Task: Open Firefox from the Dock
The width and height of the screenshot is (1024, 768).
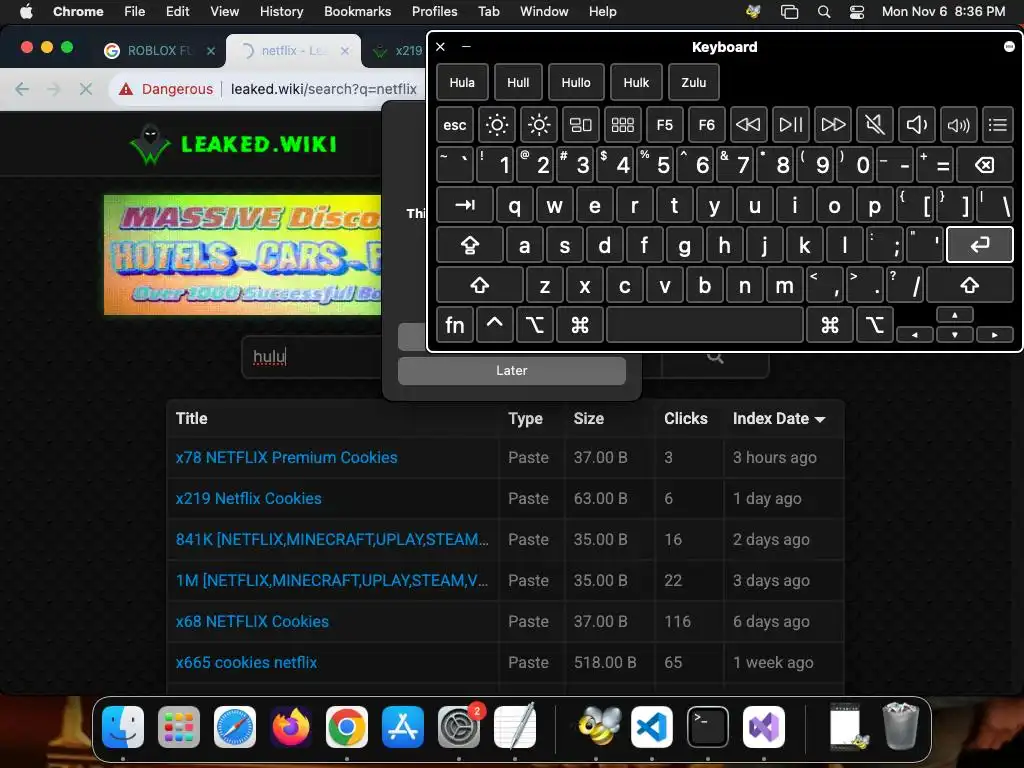Action: coord(291,727)
